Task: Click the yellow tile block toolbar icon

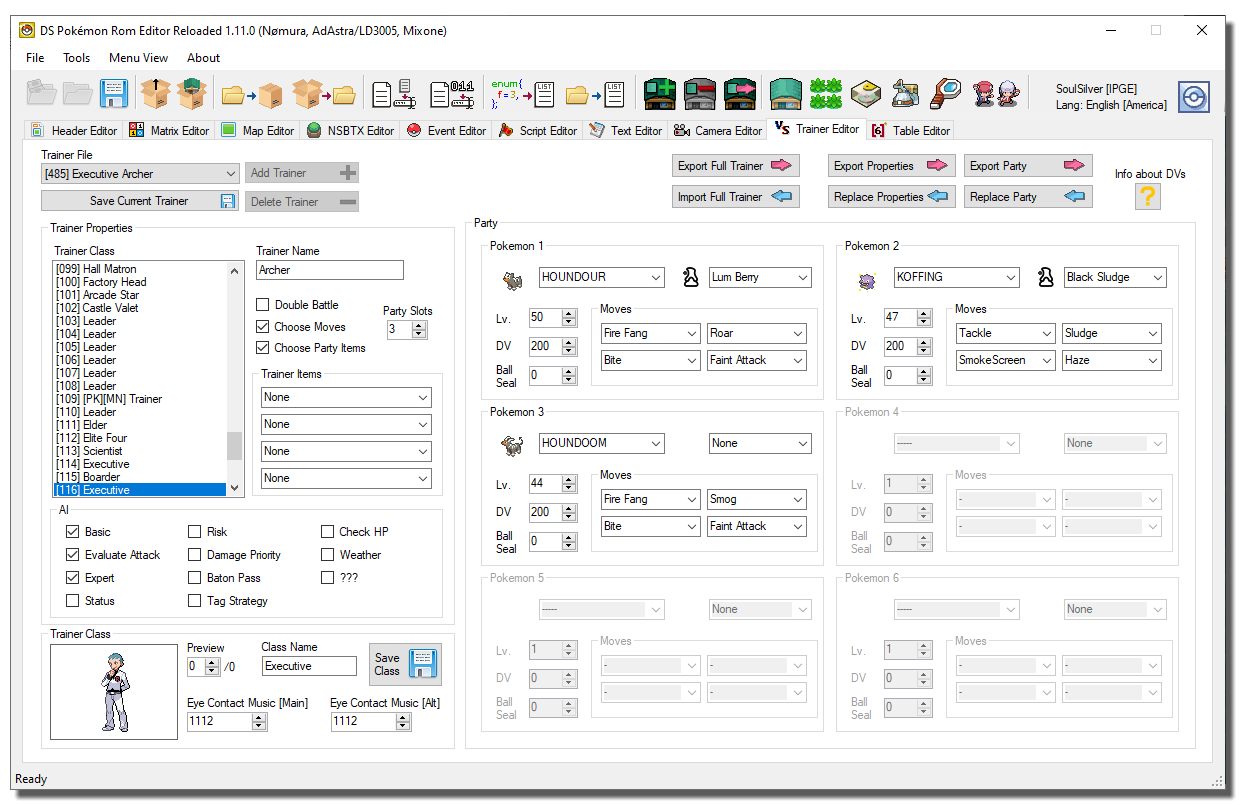Action: (865, 95)
